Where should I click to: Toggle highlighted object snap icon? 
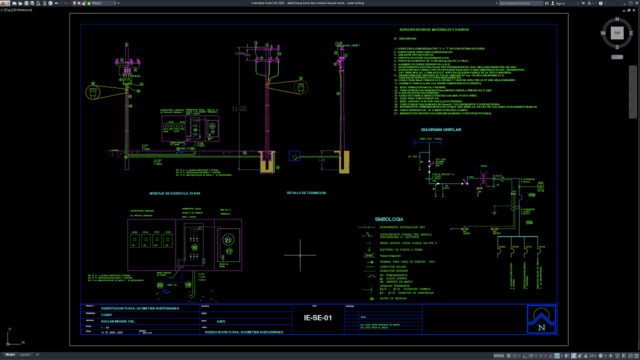pos(557,356)
